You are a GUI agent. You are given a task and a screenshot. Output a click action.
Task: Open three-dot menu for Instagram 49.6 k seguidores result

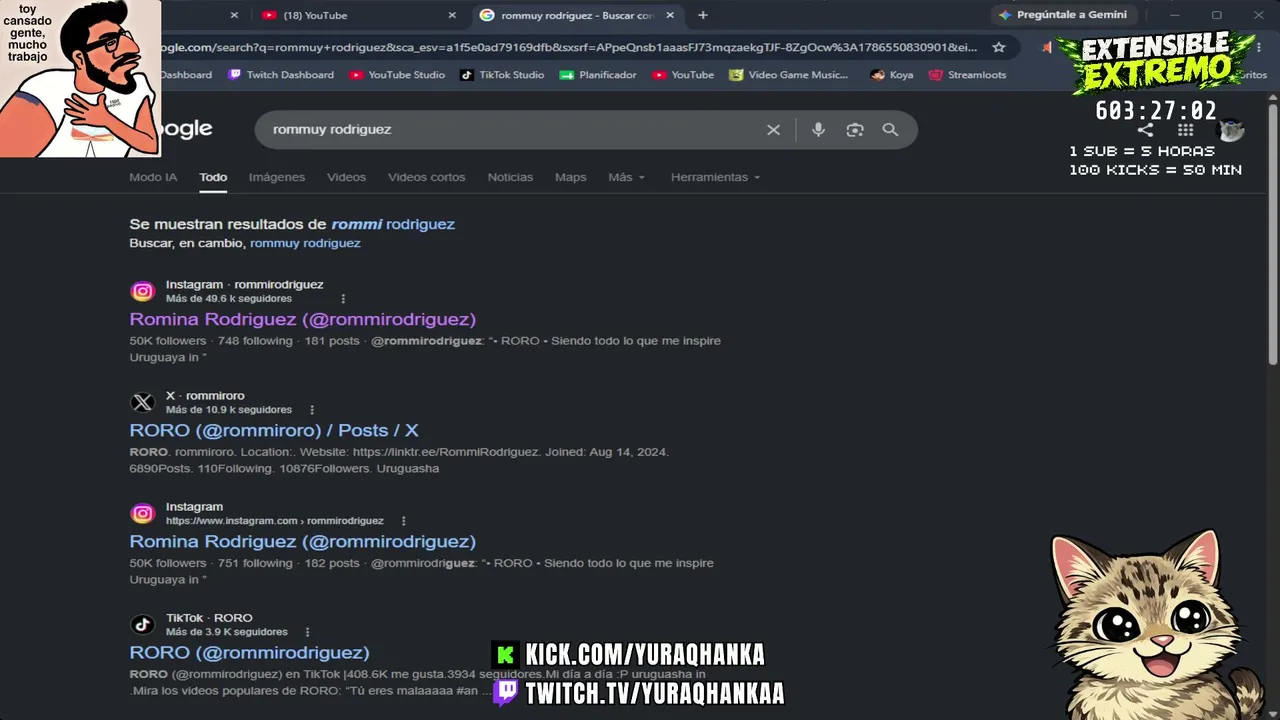[x=343, y=299]
